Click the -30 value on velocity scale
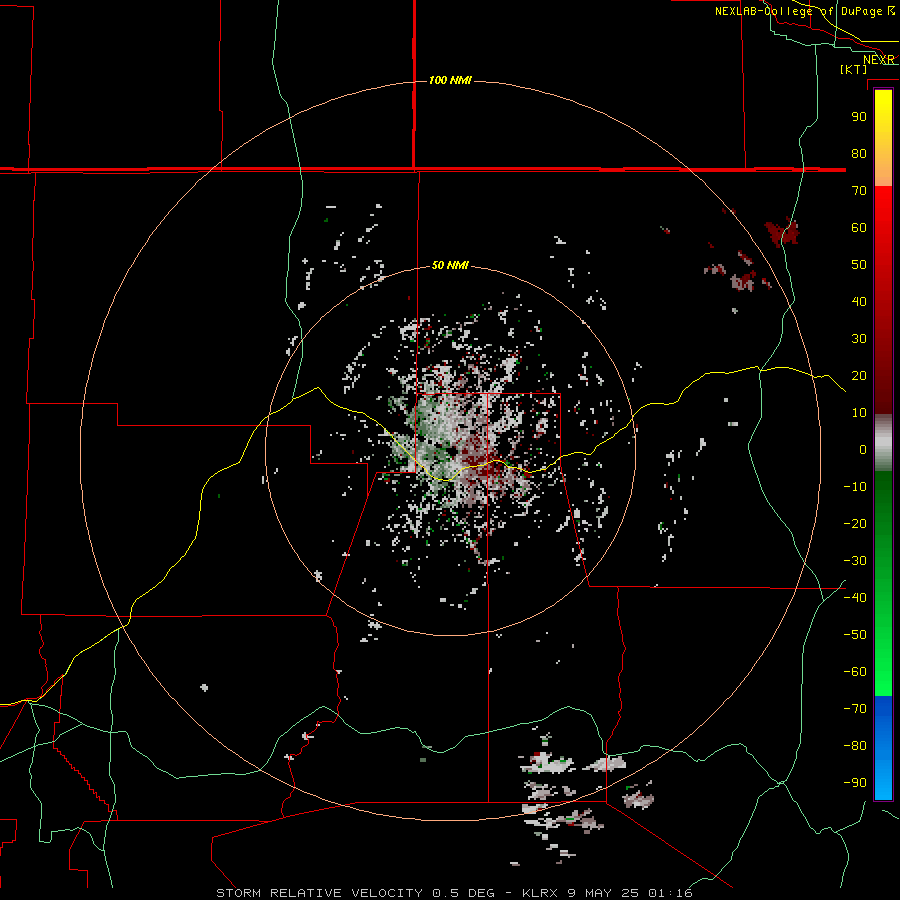The image size is (900, 900). pyautogui.click(x=855, y=561)
